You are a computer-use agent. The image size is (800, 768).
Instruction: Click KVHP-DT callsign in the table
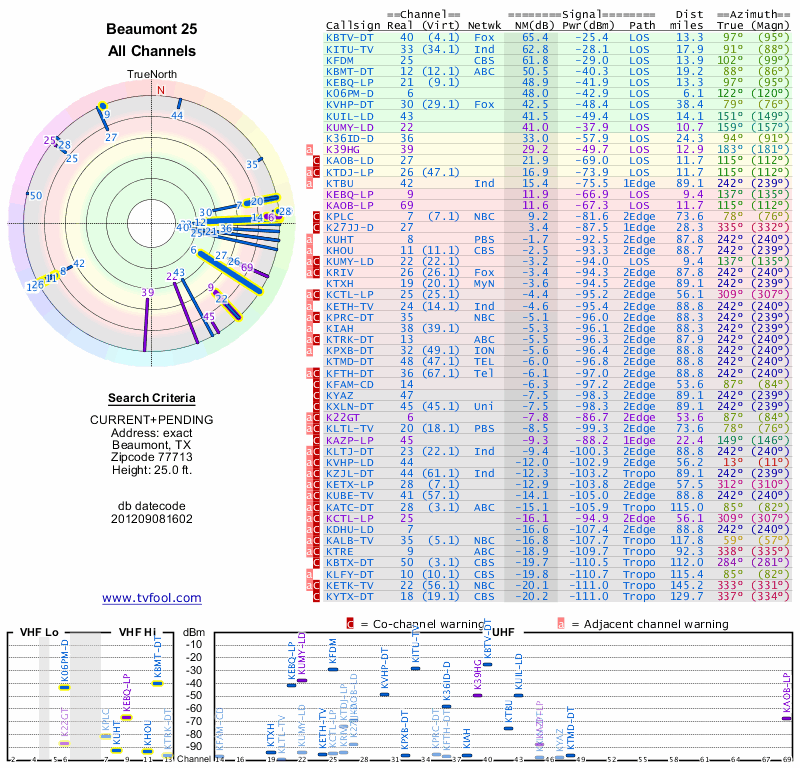[350, 105]
